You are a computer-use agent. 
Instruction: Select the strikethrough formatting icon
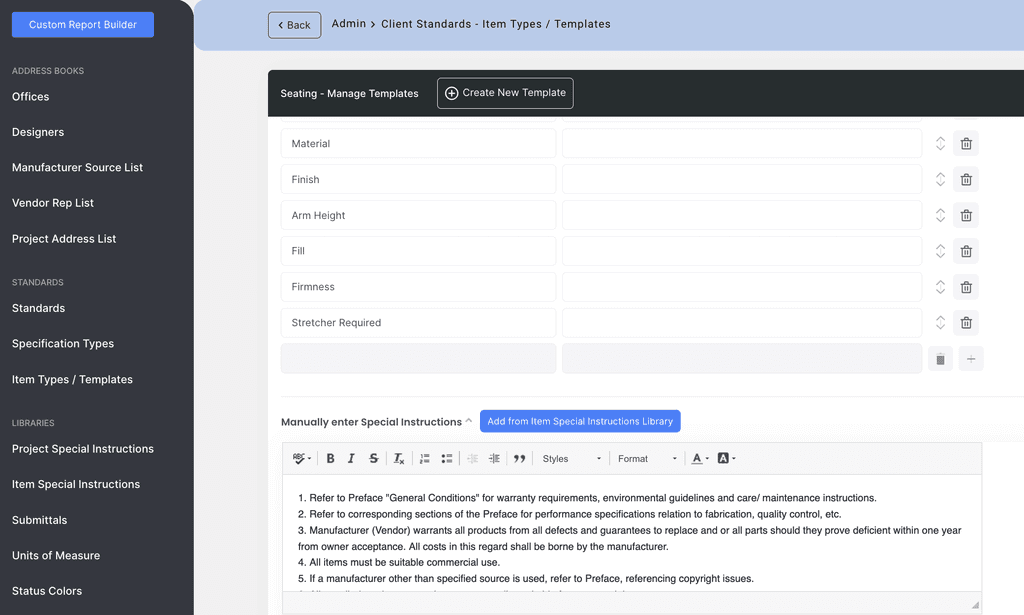(x=373, y=458)
